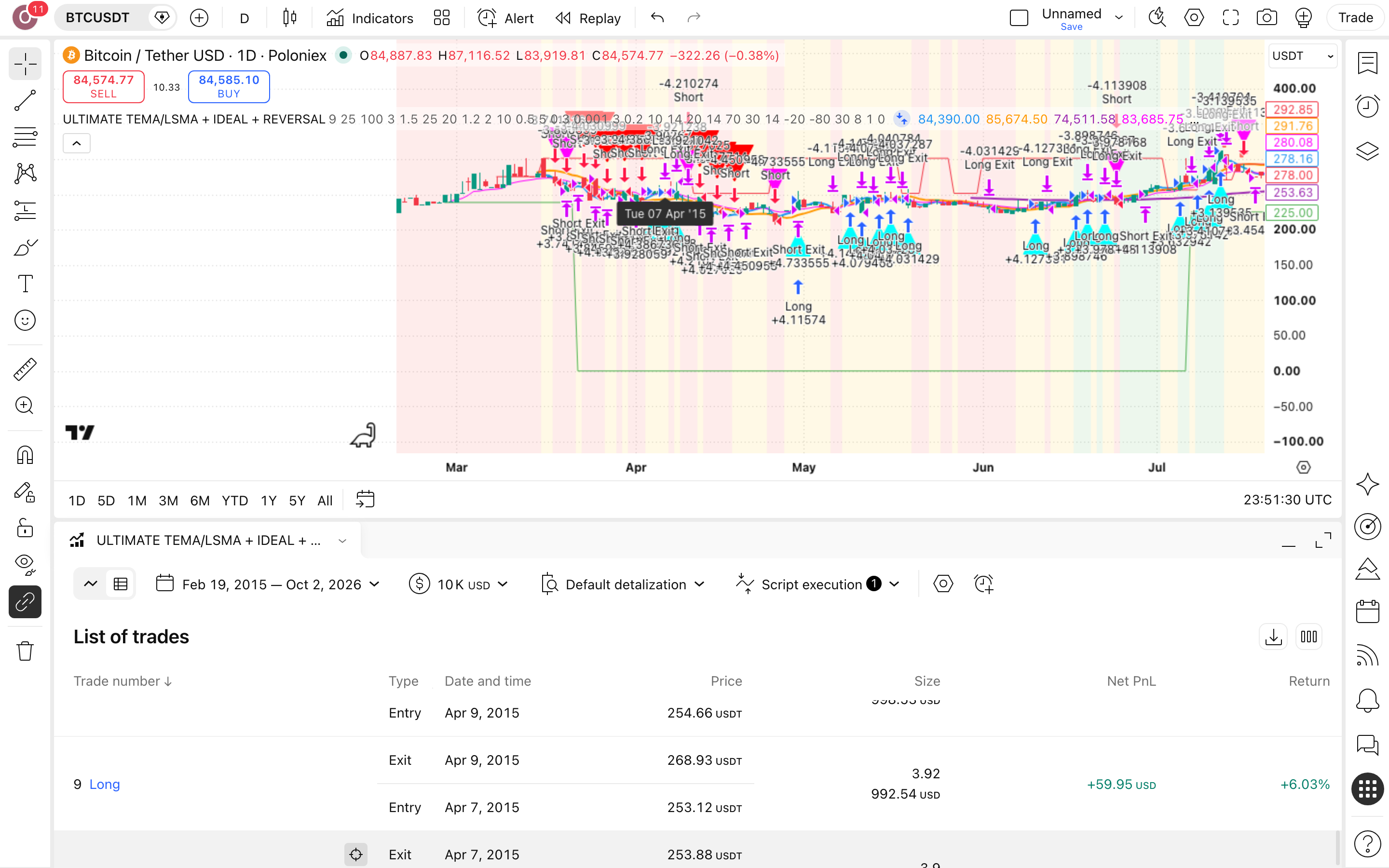Image resolution: width=1389 pixels, height=868 pixels.
Task: Pick the ruler measure tool
Action: (x=25, y=369)
